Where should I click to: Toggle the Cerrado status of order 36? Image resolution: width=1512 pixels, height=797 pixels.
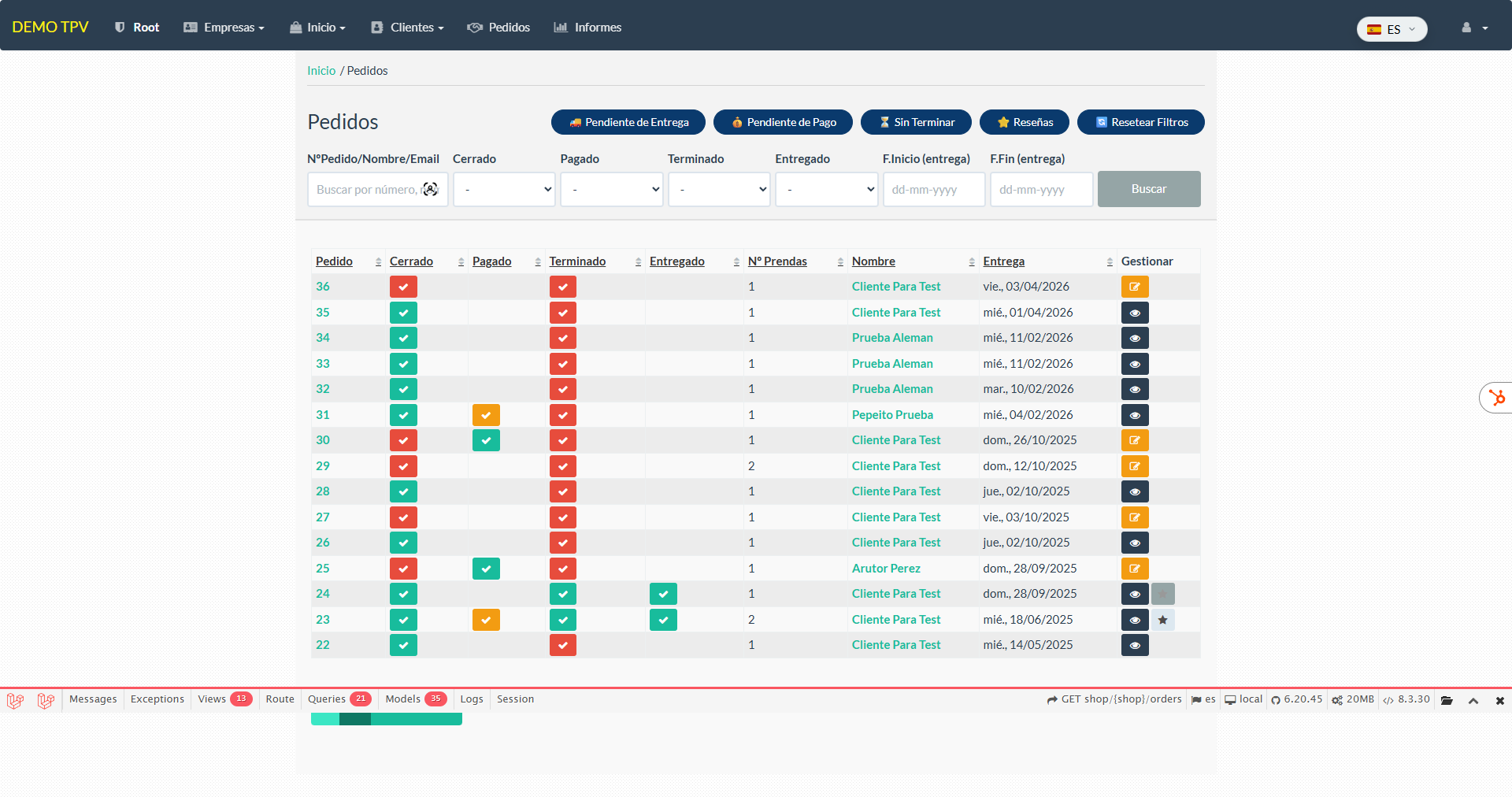(403, 287)
